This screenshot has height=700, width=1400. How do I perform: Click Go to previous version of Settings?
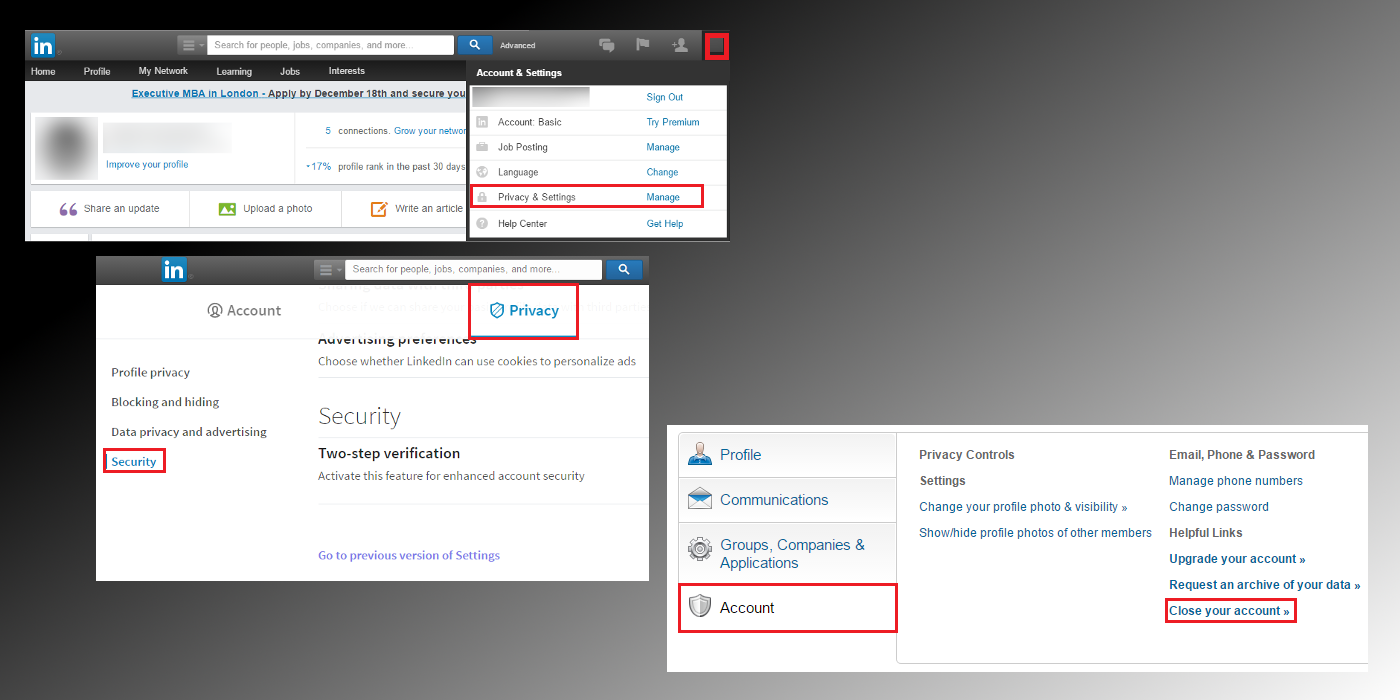409,555
